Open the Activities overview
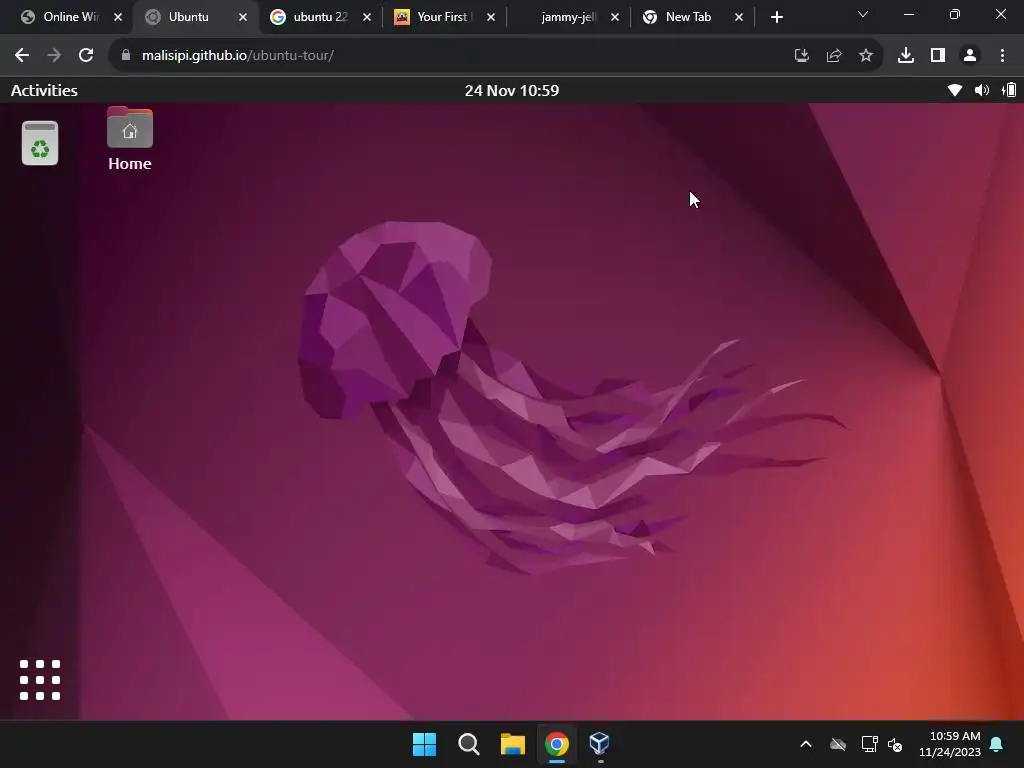This screenshot has height=768, width=1024. point(44,90)
